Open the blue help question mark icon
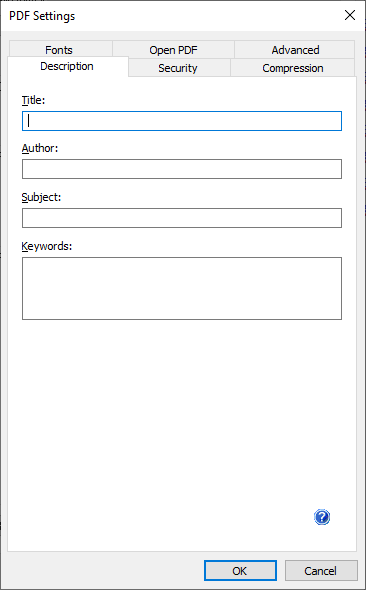The image size is (366, 590). pyautogui.click(x=322, y=517)
